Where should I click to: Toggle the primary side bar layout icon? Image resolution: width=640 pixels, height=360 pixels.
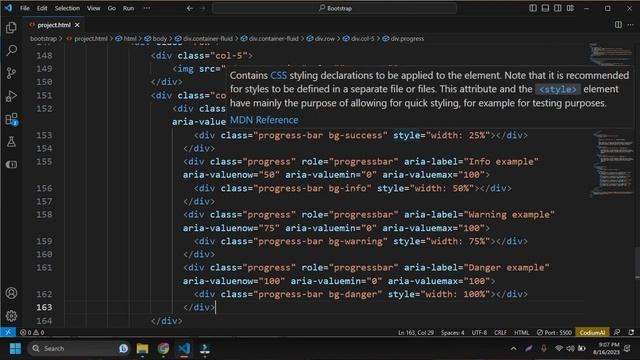click(x=533, y=8)
